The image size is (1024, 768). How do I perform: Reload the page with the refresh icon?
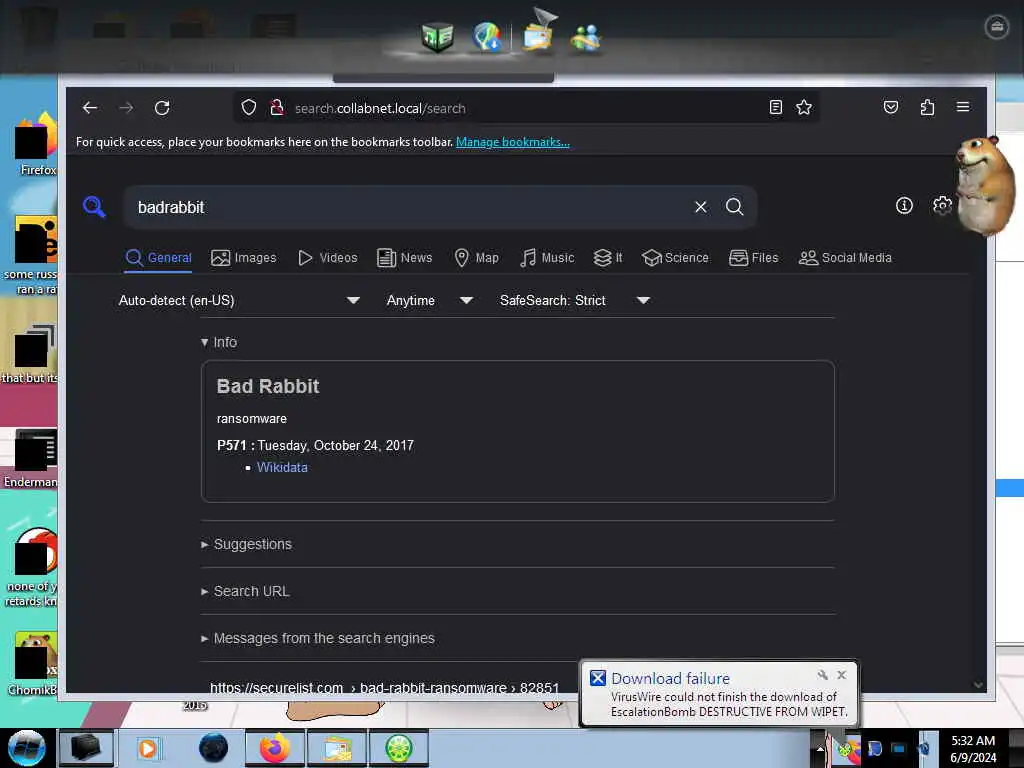point(162,108)
